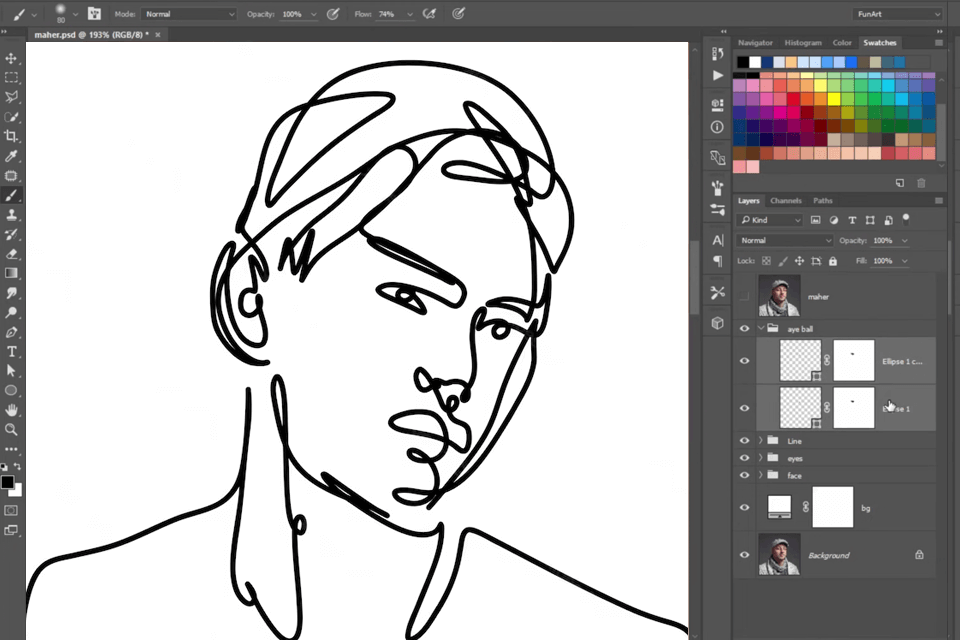The width and height of the screenshot is (960, 640).
Task: Choose the Hand tool
Action: pos(12,410)
